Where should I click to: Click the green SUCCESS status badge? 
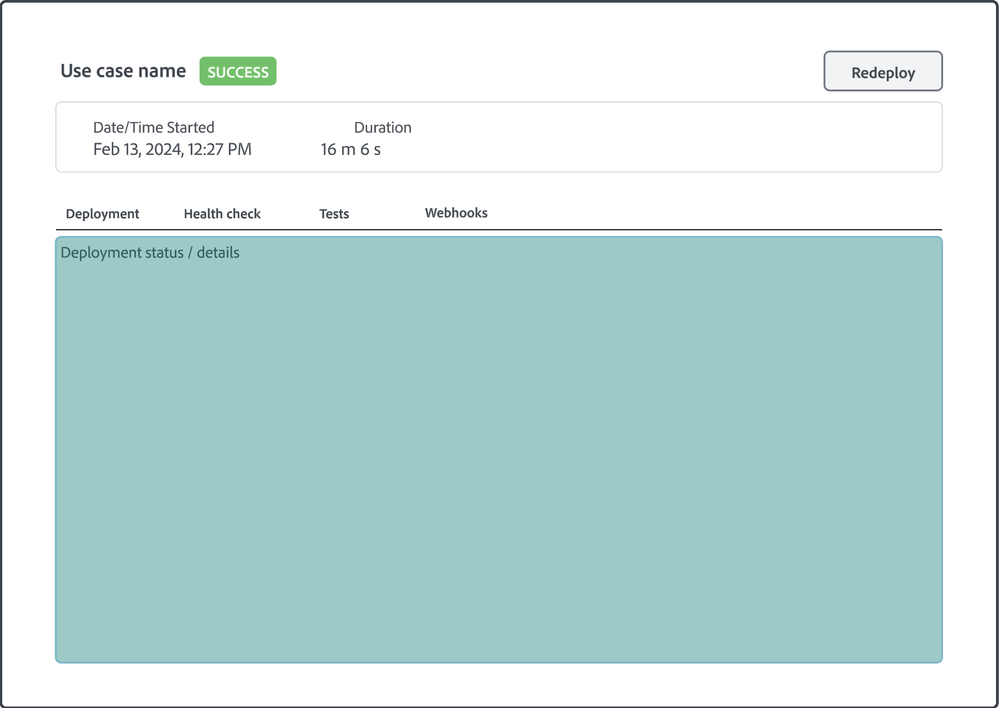point(238,71)
